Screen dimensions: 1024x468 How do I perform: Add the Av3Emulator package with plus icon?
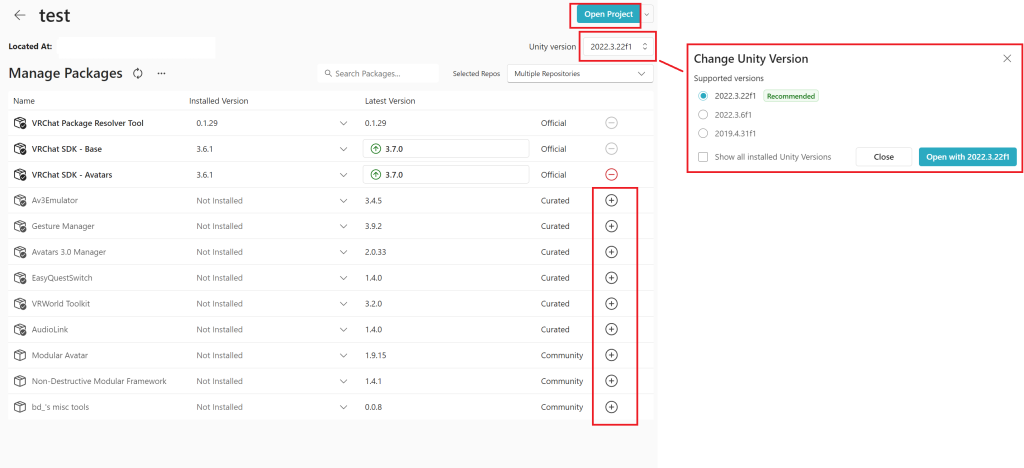[x=612, y=200]
